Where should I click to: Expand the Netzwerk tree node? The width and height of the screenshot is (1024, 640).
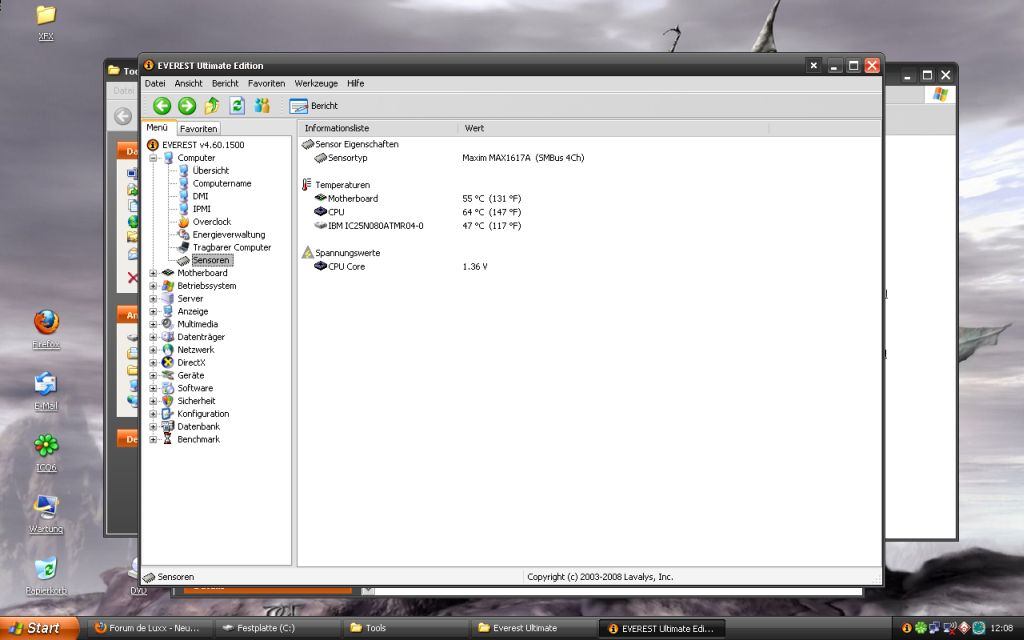tap(153, 350)
